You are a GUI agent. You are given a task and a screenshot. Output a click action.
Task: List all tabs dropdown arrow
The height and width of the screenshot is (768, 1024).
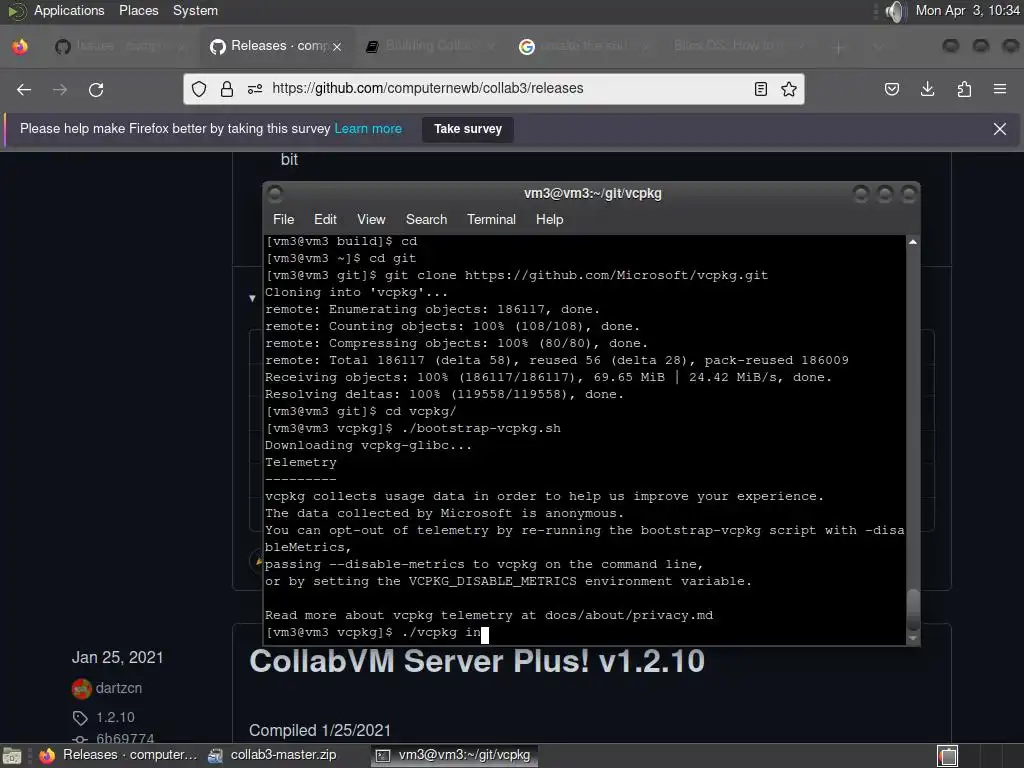click(878, 47)
